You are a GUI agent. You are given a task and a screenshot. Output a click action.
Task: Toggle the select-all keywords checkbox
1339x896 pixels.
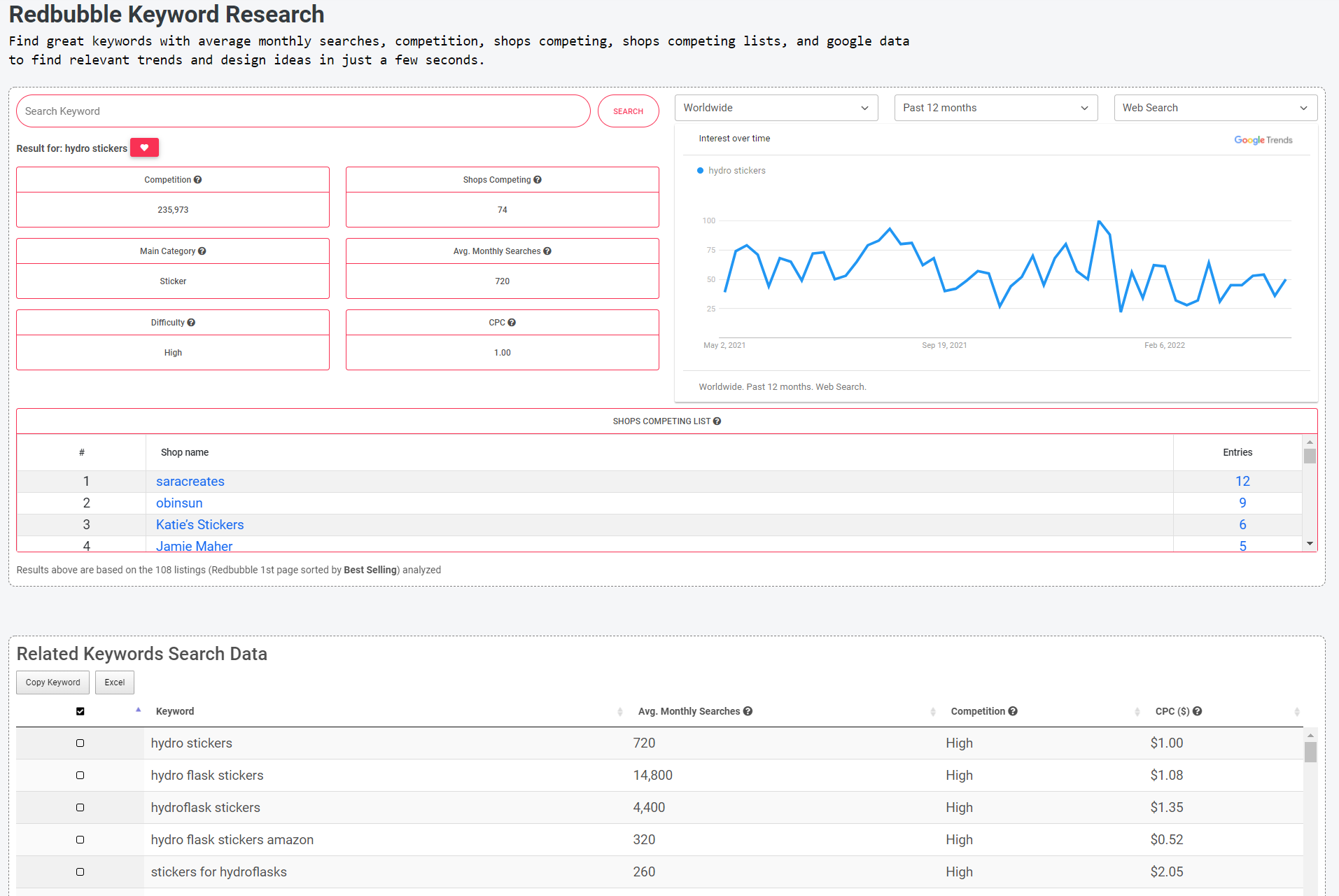click(80, 711)
